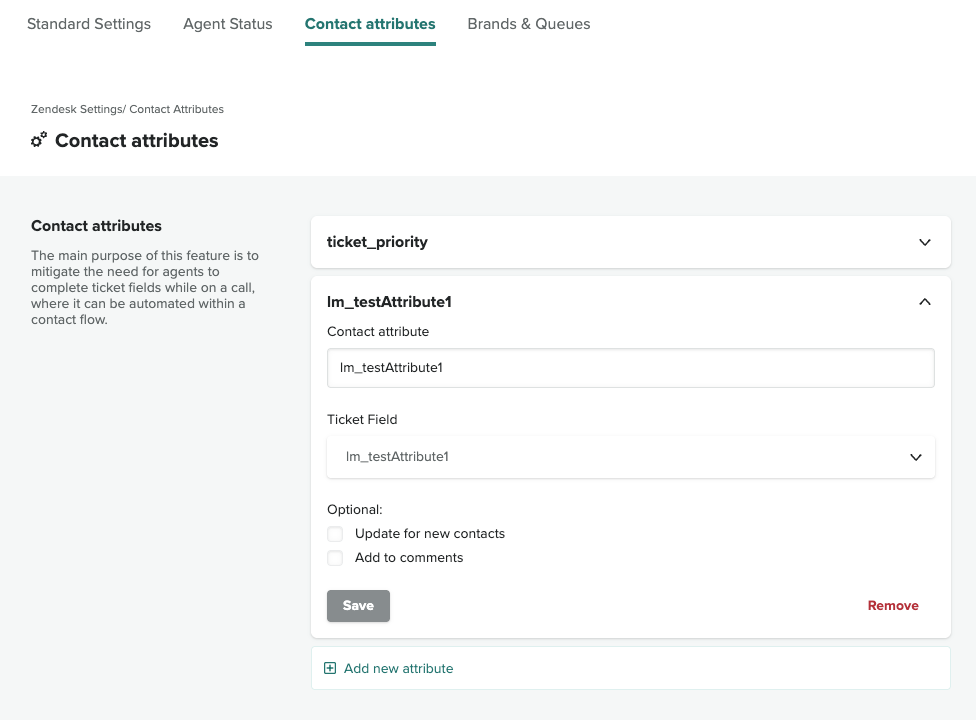Click the Contact Attributes breadcrumb segment
This screenshot has height=720, width=976.
coord(177,109)
